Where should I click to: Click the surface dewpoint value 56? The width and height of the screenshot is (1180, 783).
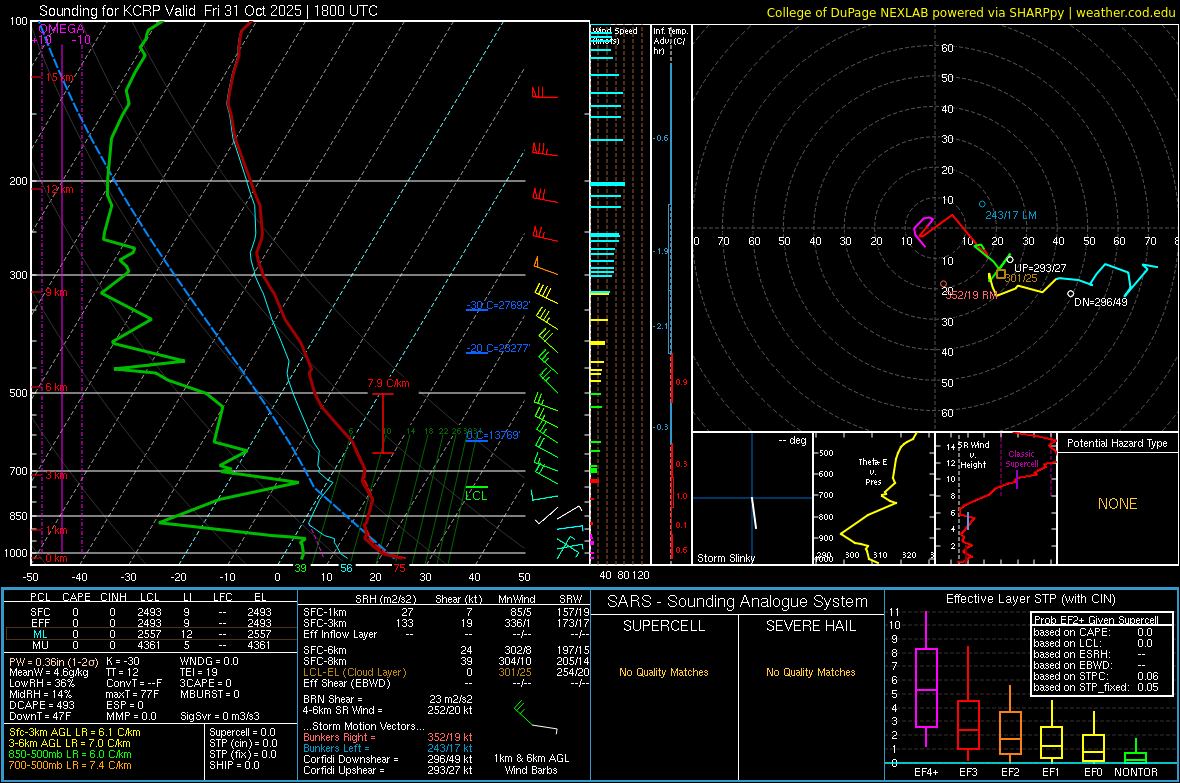click(346, 568)
